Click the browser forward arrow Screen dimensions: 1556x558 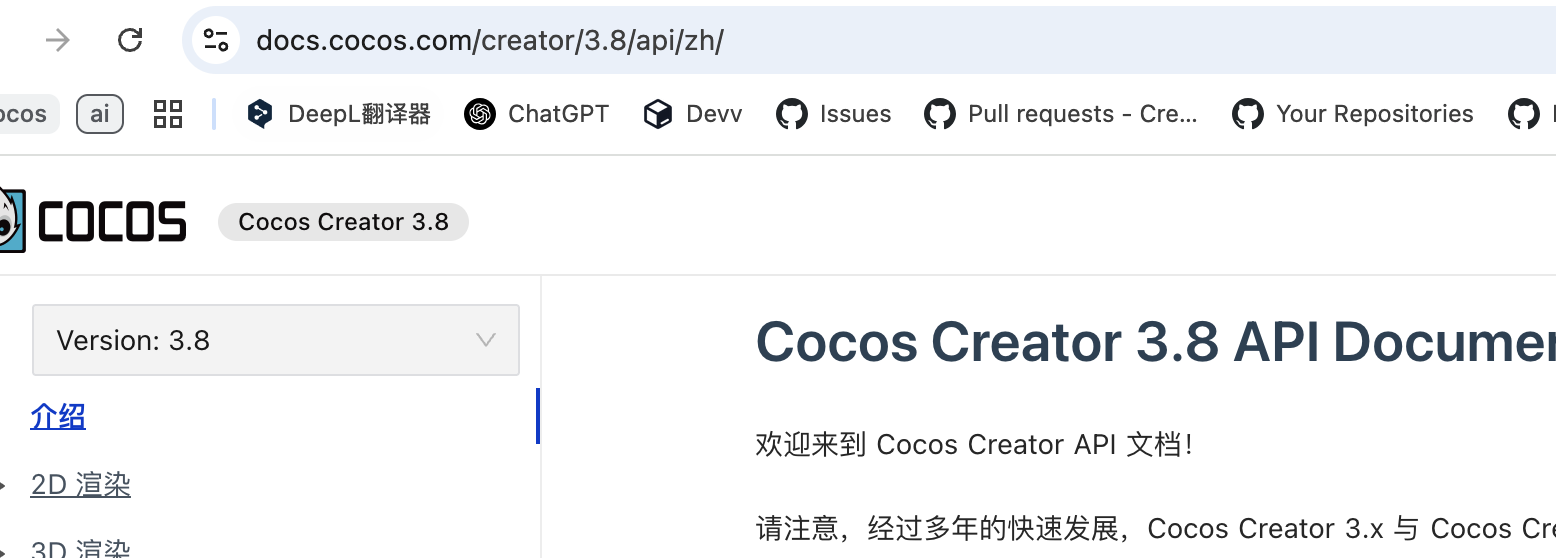(58, 40)
